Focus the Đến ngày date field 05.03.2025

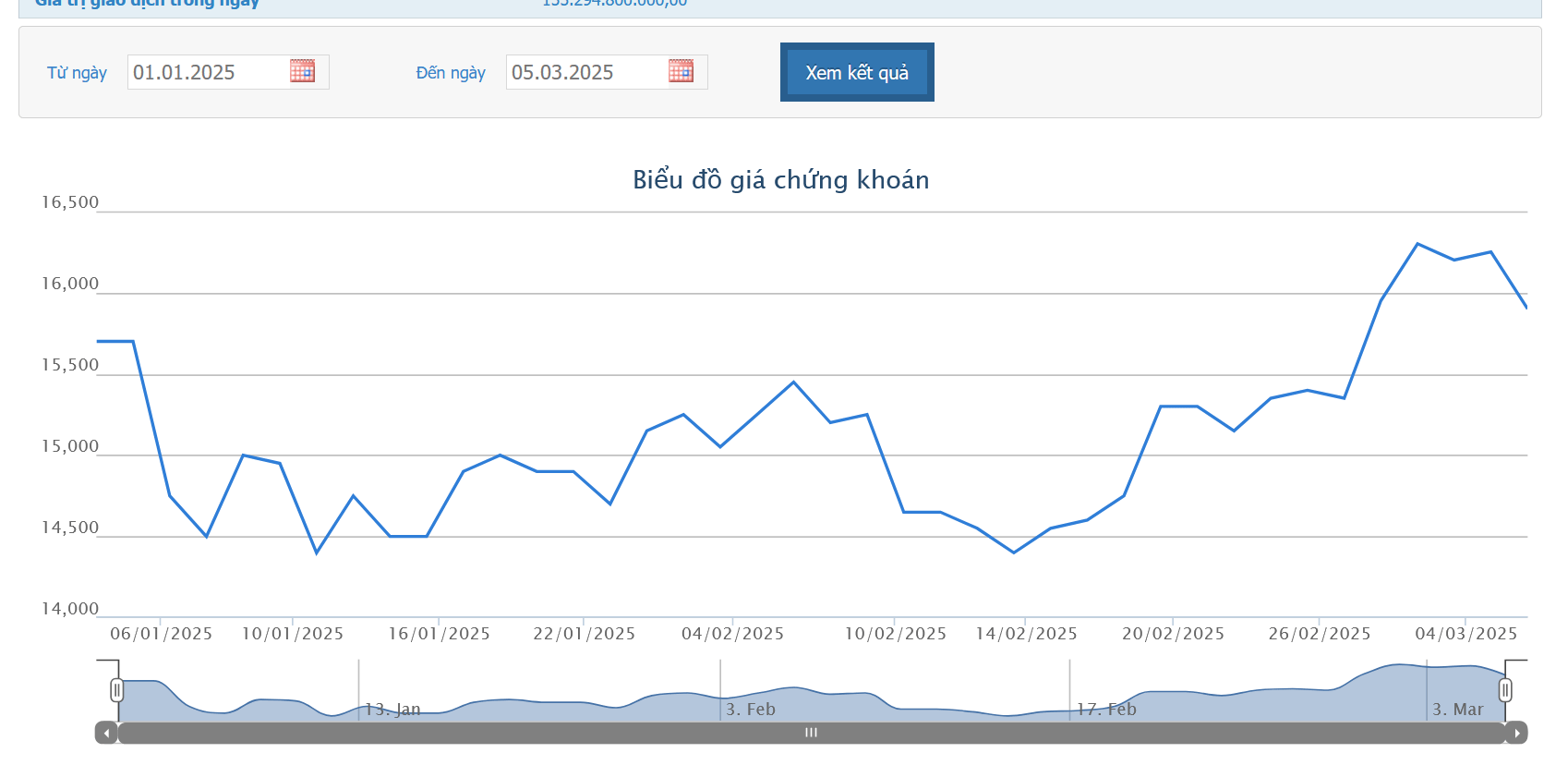tap(584, 72)
